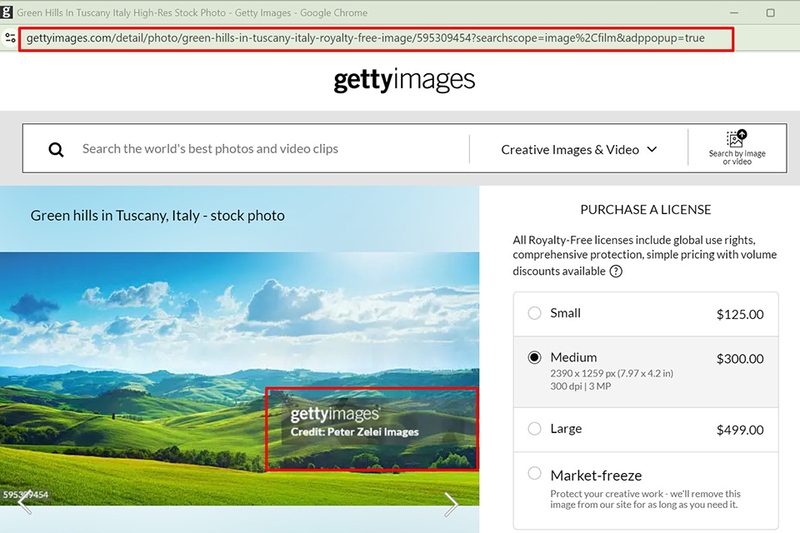Open the royalty-free license help question mark
The height and width of the screenshot is (533, 800).
pos(616,271)
